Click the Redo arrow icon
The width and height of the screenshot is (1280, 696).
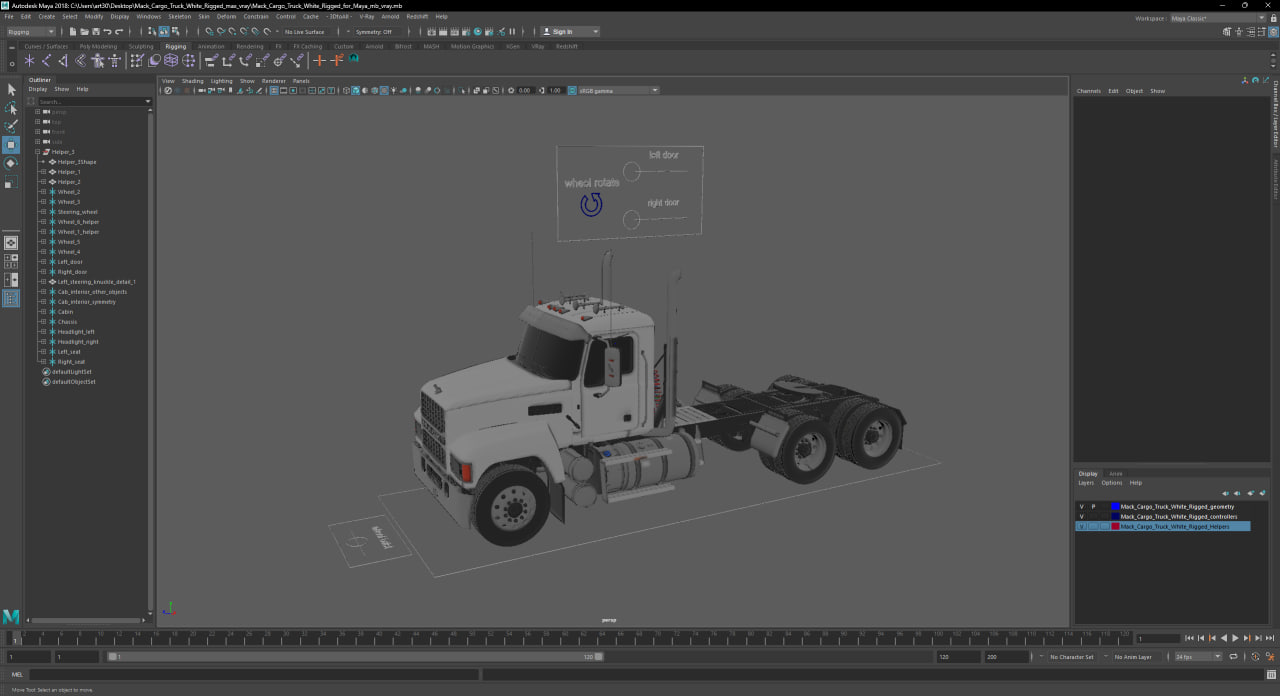click(x=118, y=32)
